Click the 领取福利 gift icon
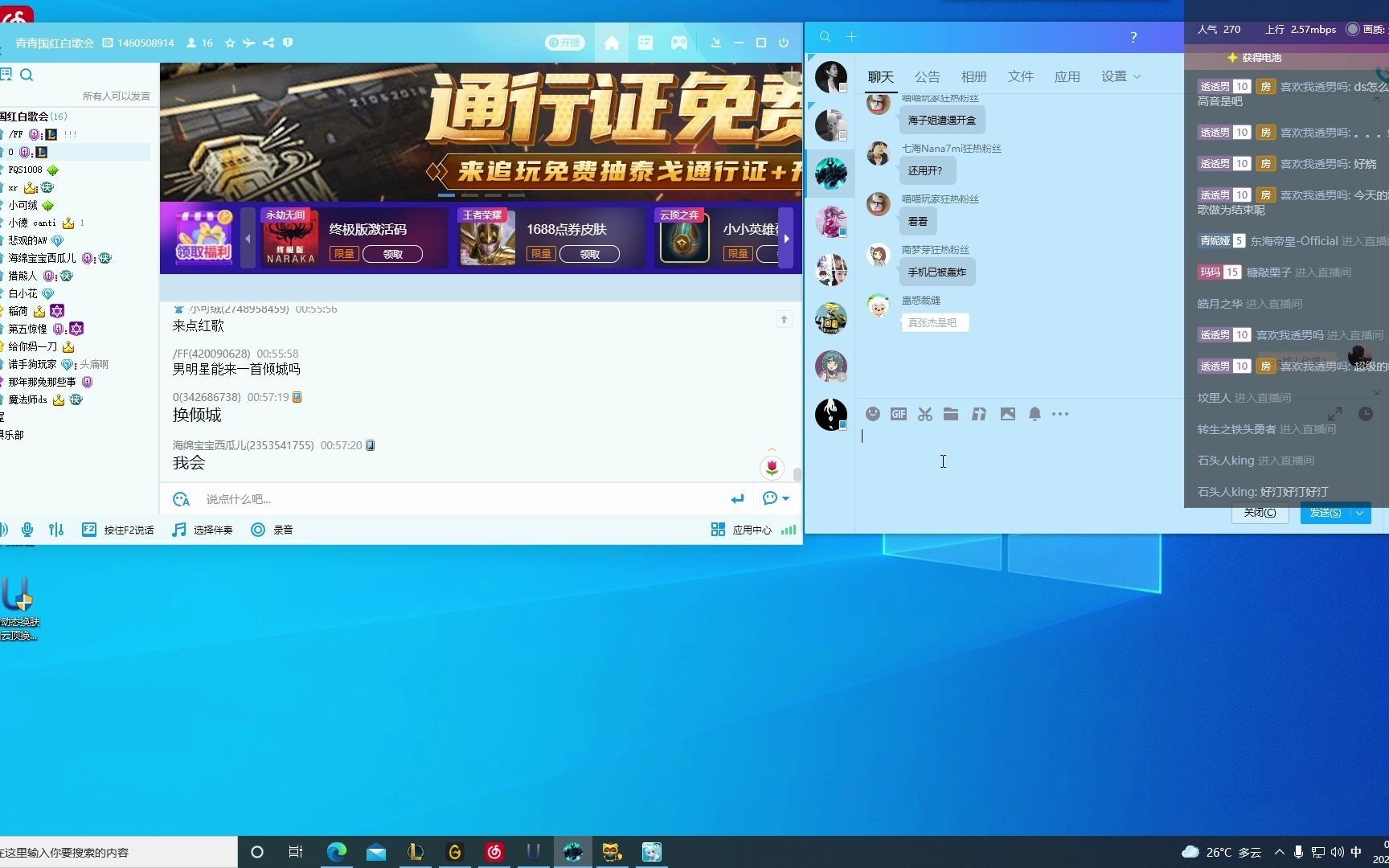 (x=204, y=236)
